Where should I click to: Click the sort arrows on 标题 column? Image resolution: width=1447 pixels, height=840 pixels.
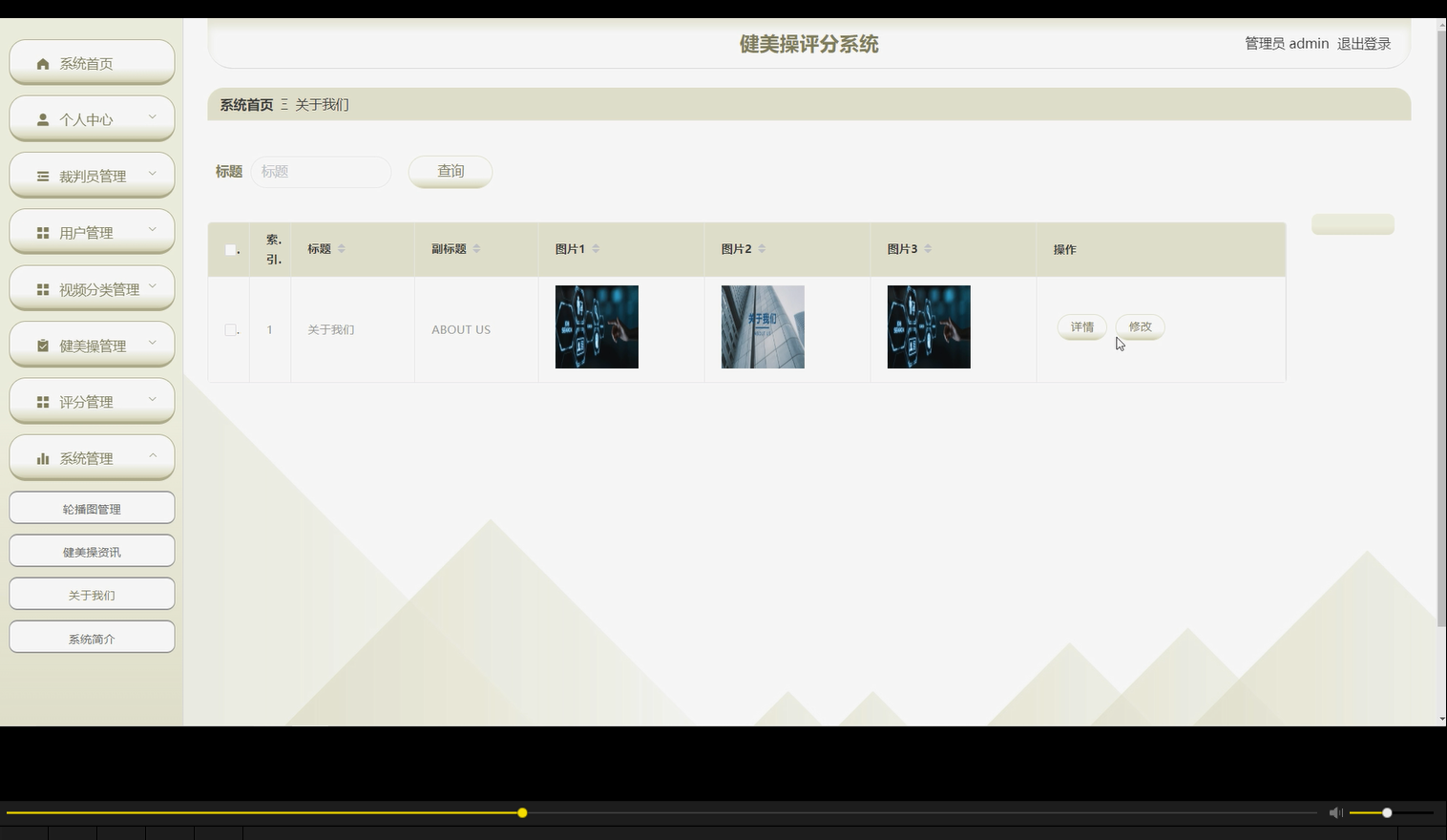point(343,247)
